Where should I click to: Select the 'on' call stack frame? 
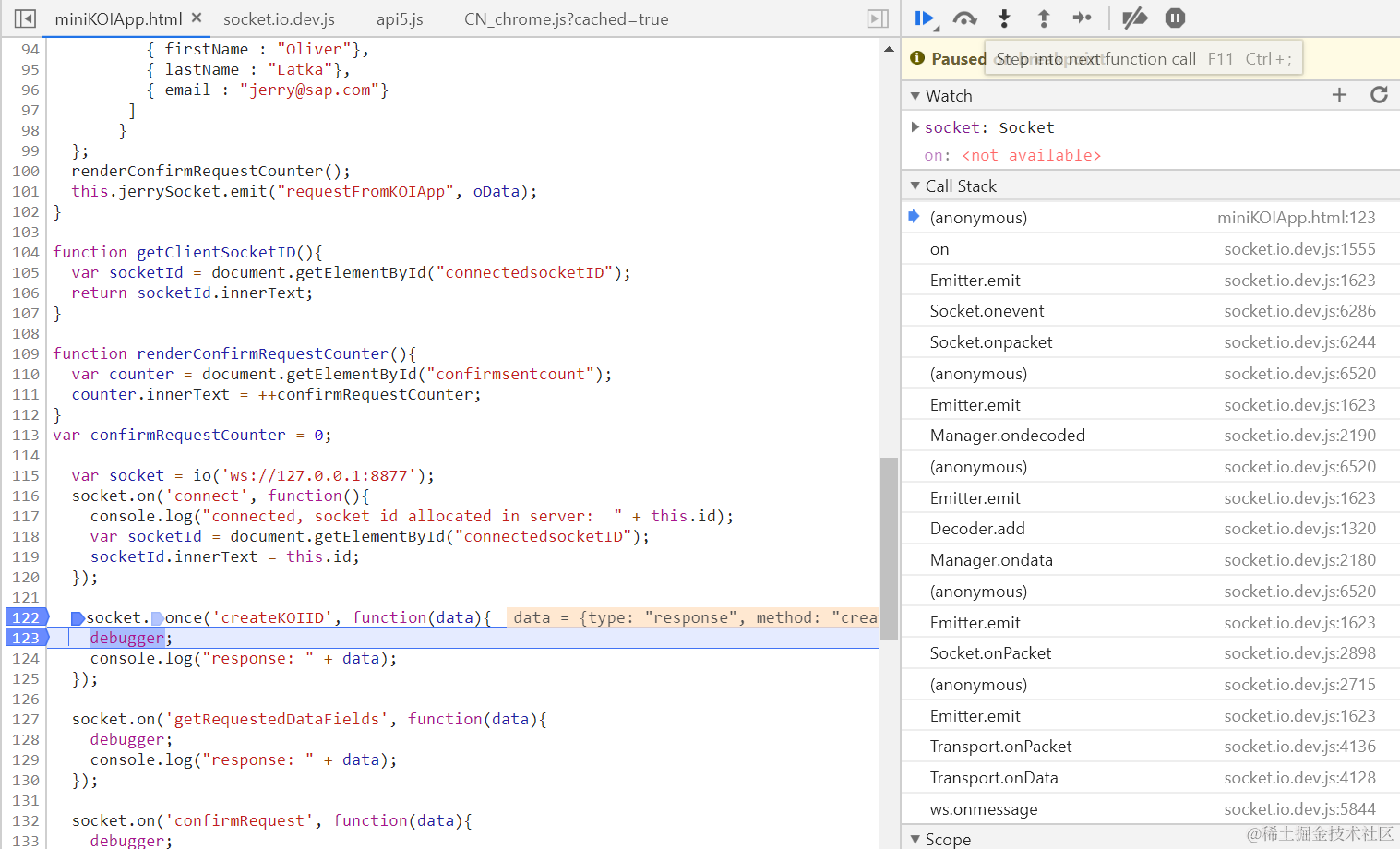[x=1151, y=249]
